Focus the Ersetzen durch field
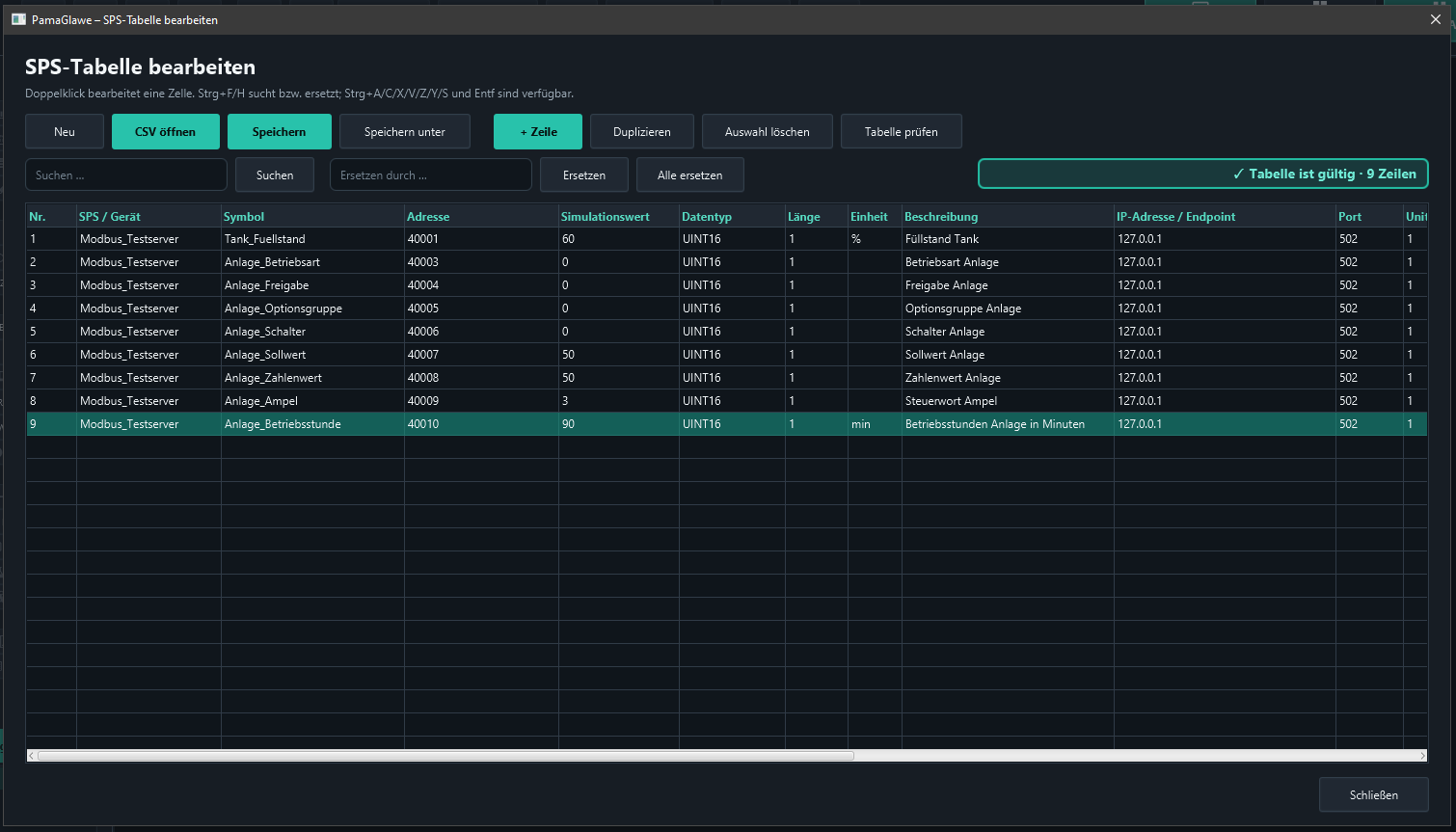Viewport: 1456px width, 832px height. pos(431,174)
